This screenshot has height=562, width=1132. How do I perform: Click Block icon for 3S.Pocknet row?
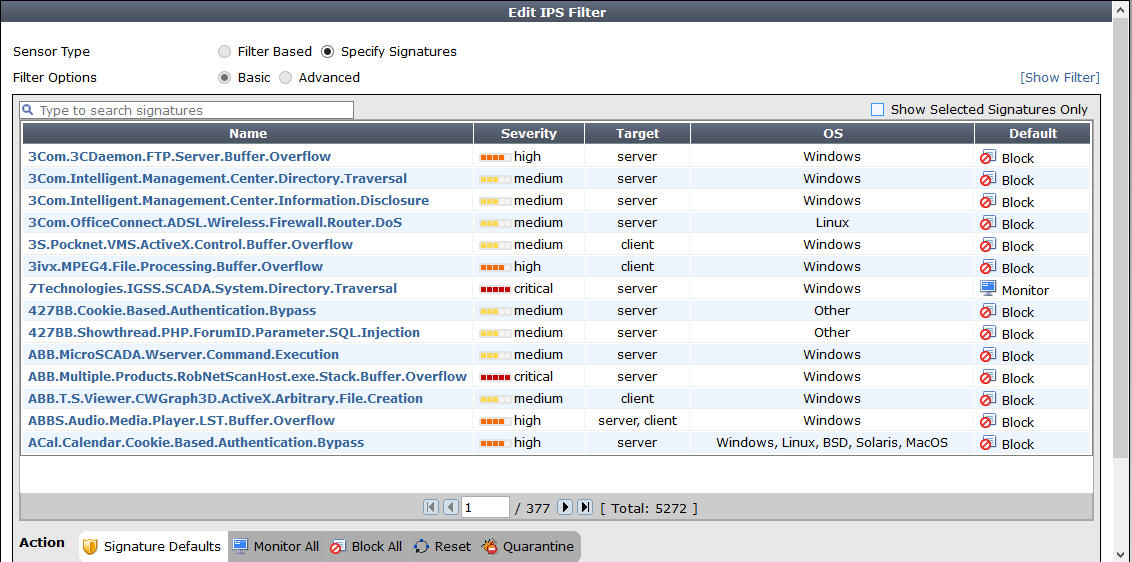tap(988, 244)
